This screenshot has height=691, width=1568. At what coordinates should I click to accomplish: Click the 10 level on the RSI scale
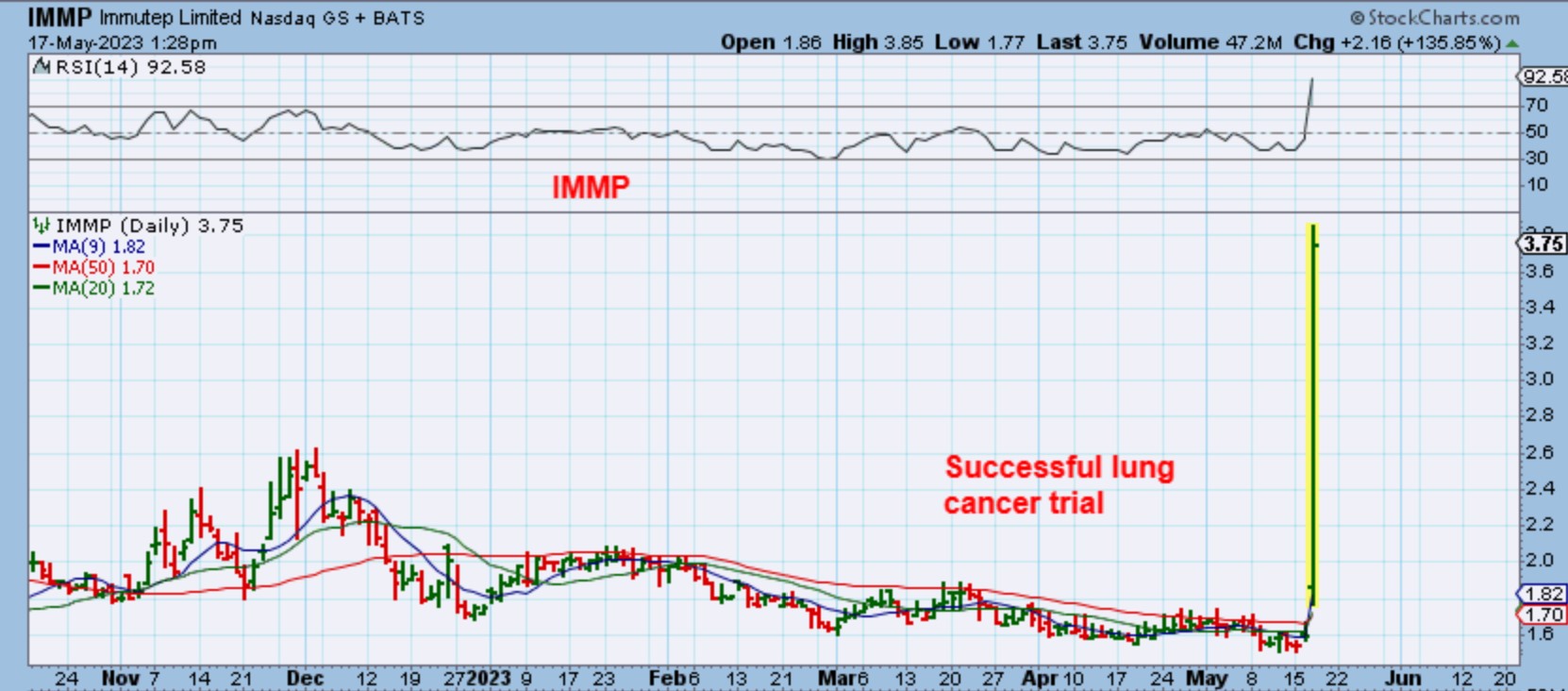tap(1537, 184)
